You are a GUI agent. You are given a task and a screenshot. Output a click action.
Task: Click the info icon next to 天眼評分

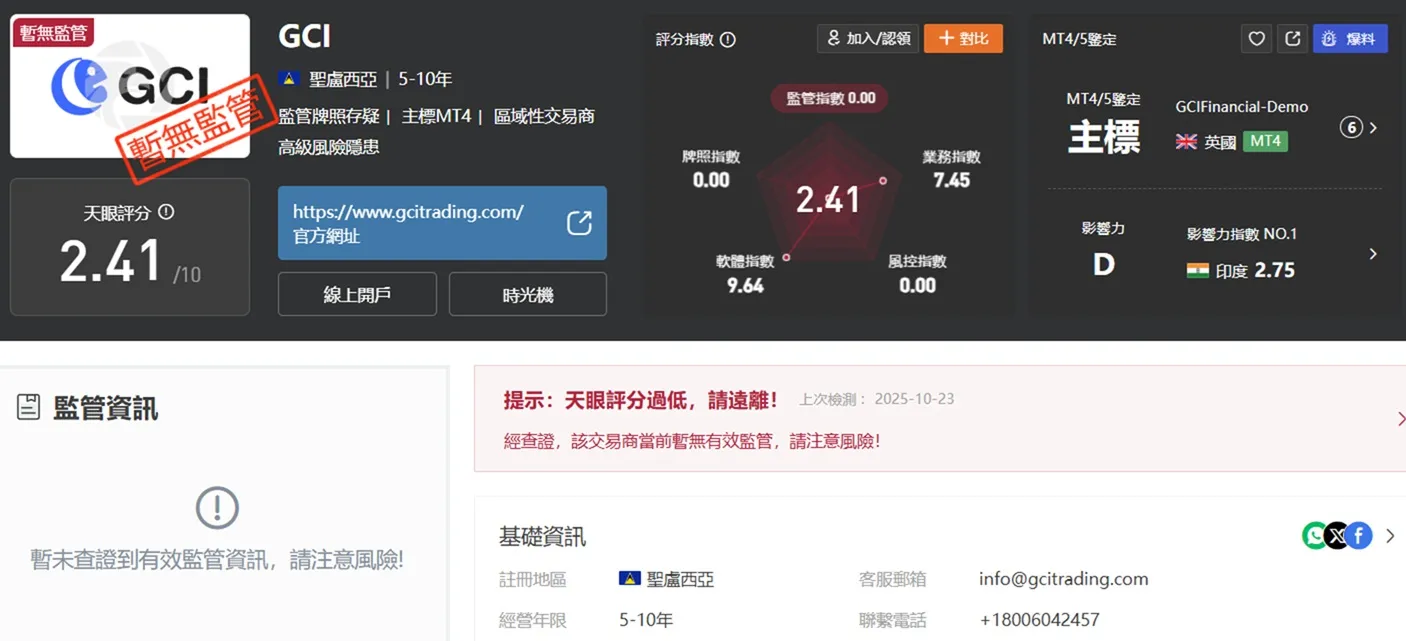point(166,212)
